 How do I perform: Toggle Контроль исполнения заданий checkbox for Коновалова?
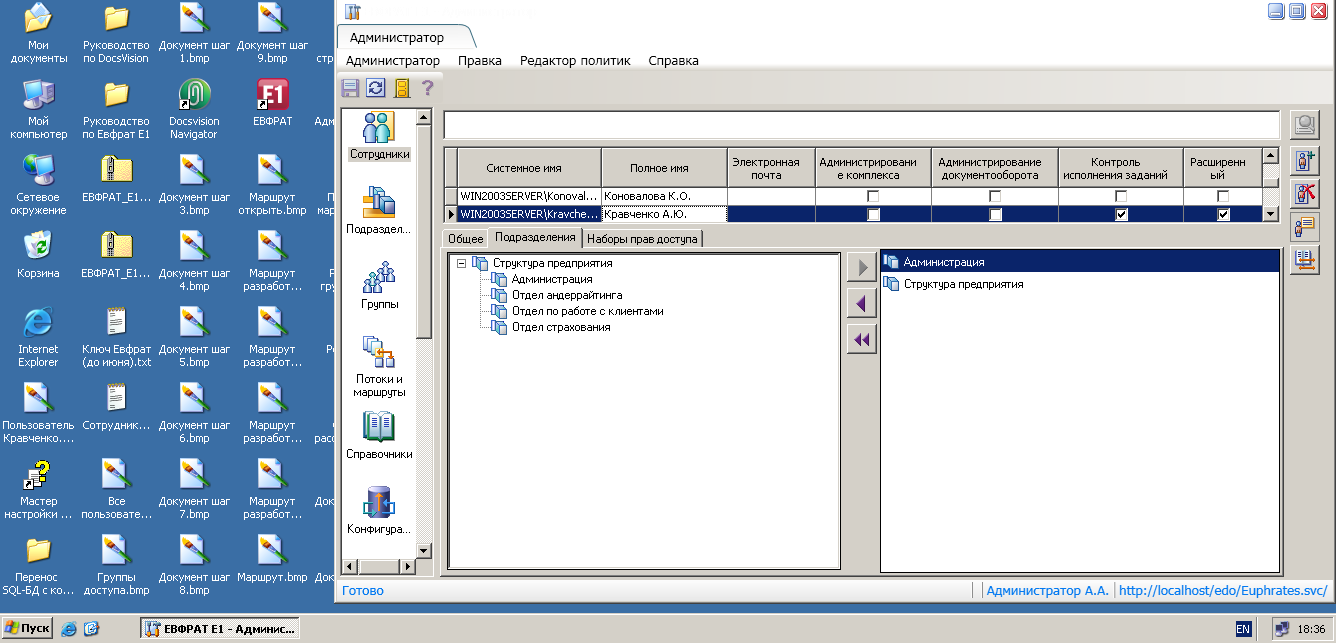(1121, 196)
